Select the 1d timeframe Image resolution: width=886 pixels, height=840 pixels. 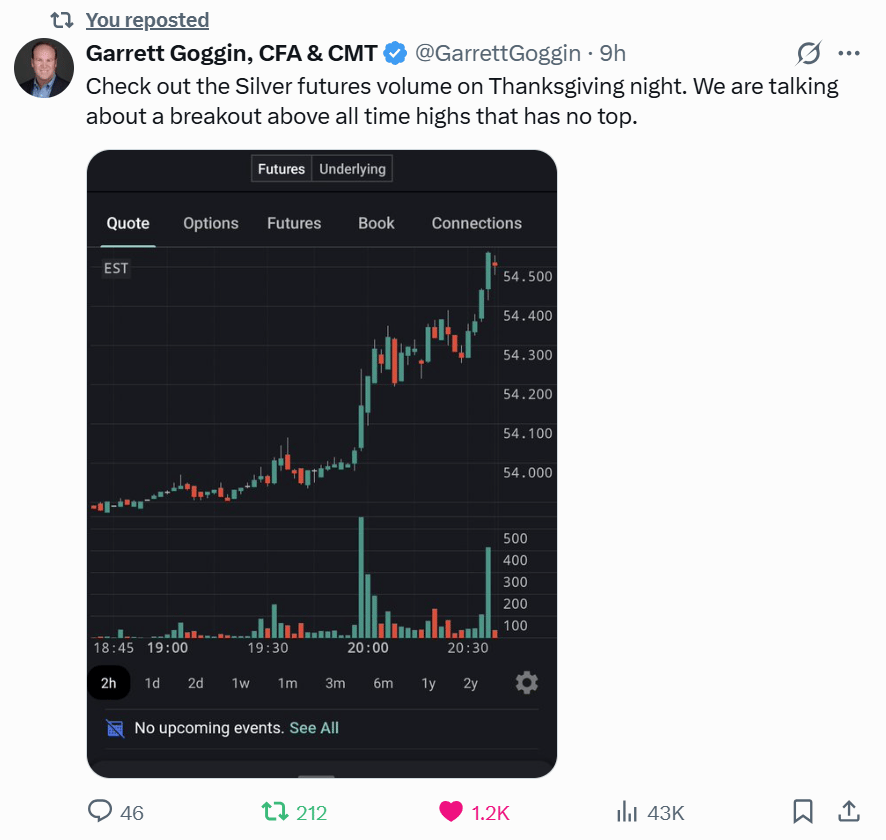152,683
